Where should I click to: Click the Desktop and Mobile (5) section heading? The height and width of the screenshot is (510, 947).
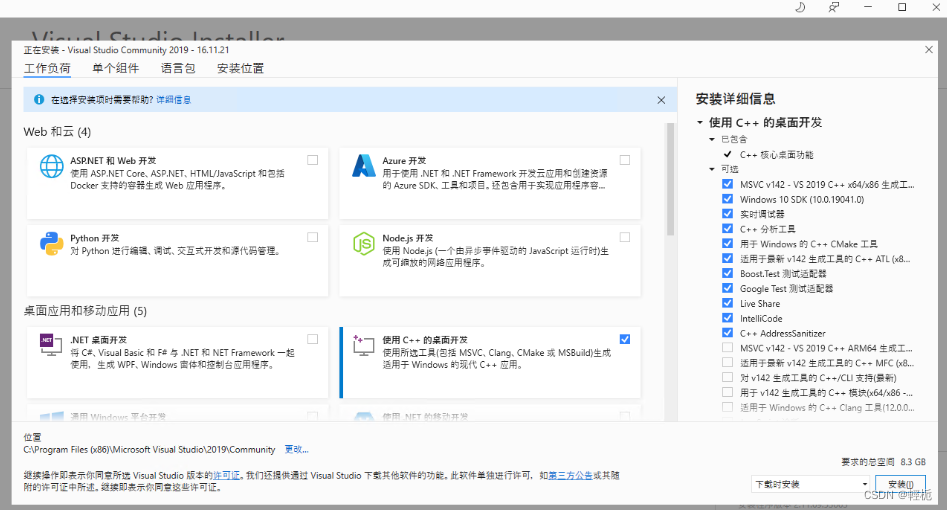coord(85,311)
